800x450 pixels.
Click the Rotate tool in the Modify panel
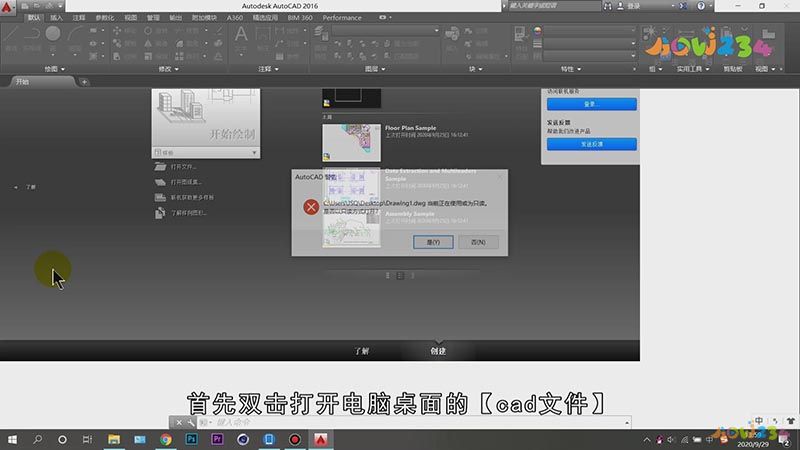pos(155,31)
